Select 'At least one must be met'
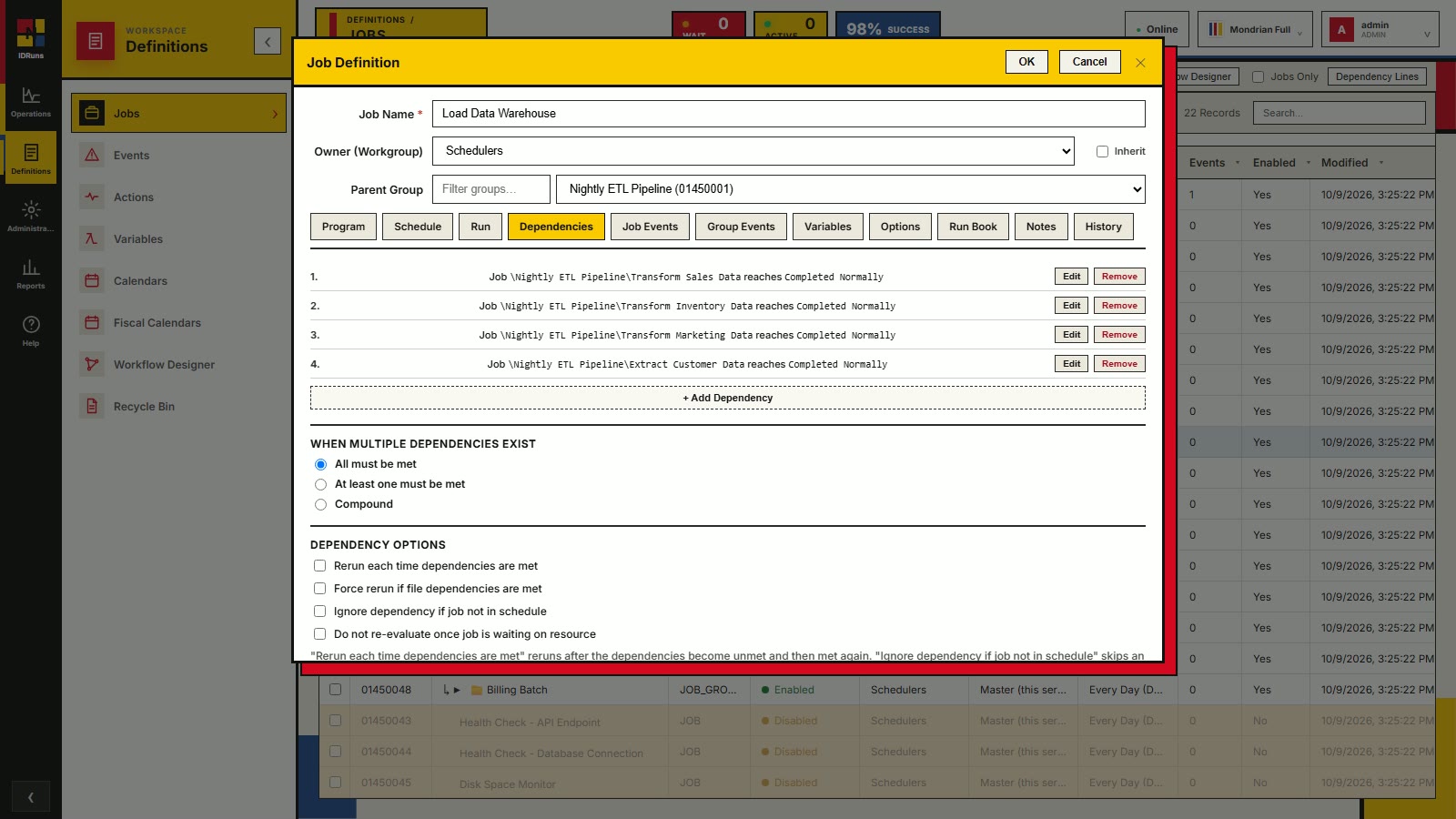 [320, 484]
